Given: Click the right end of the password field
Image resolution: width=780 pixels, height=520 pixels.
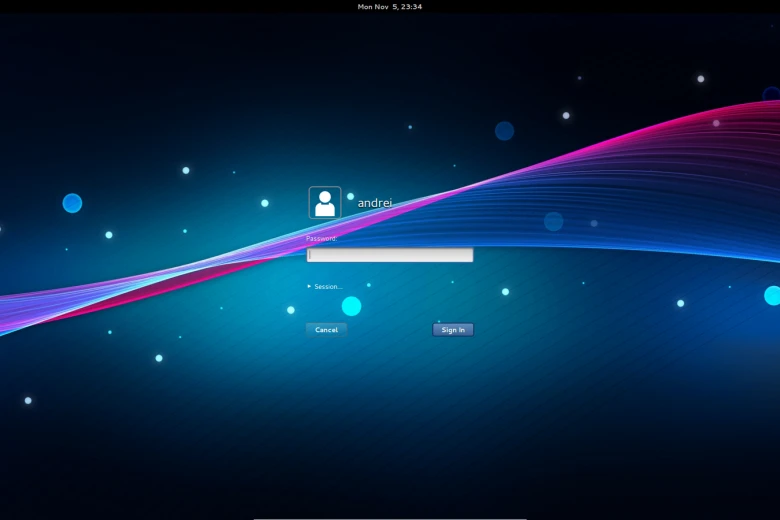Looking at the screenshot, I should click(x=467, y=255).
